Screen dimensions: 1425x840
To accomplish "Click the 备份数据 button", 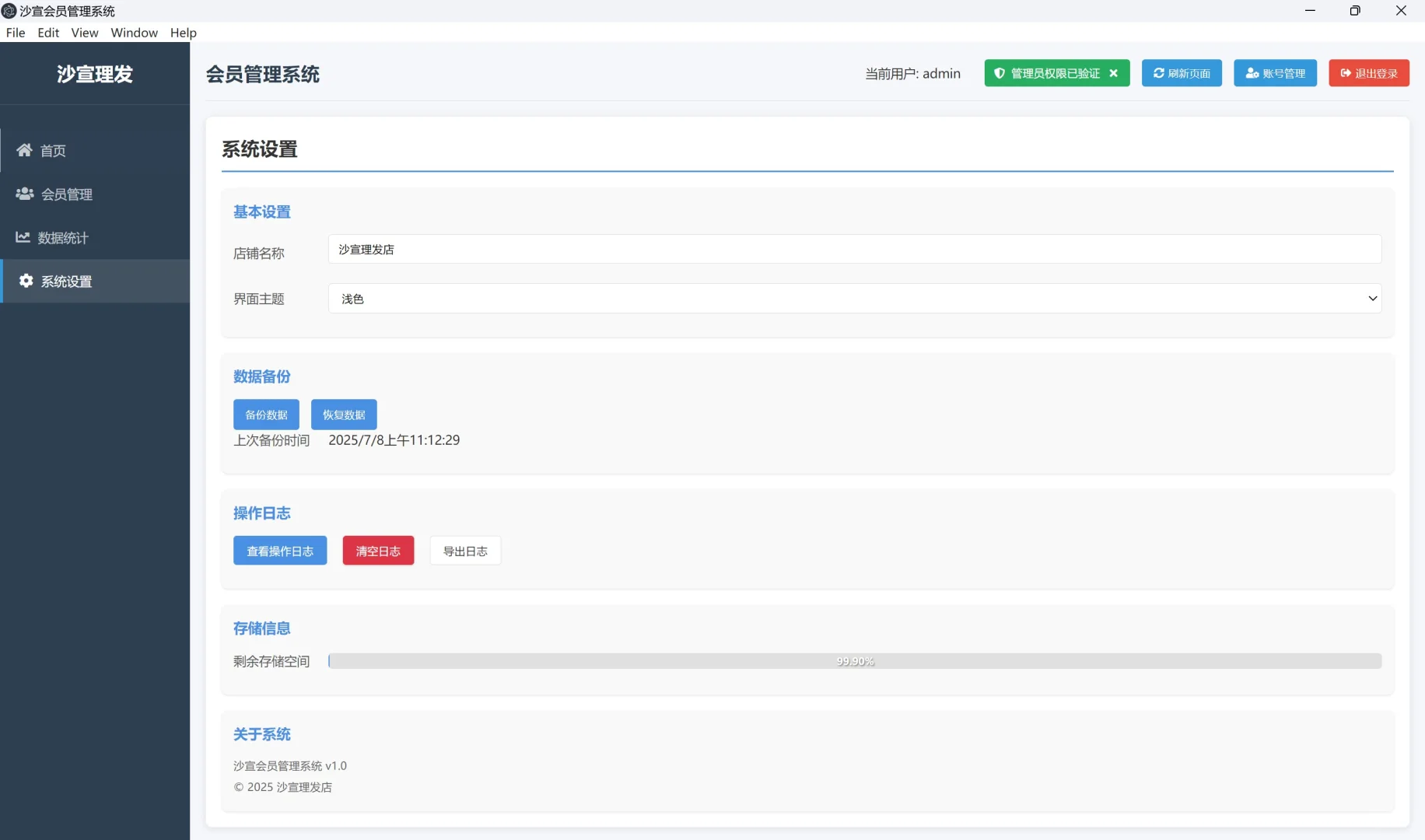I will pos(266,415).
